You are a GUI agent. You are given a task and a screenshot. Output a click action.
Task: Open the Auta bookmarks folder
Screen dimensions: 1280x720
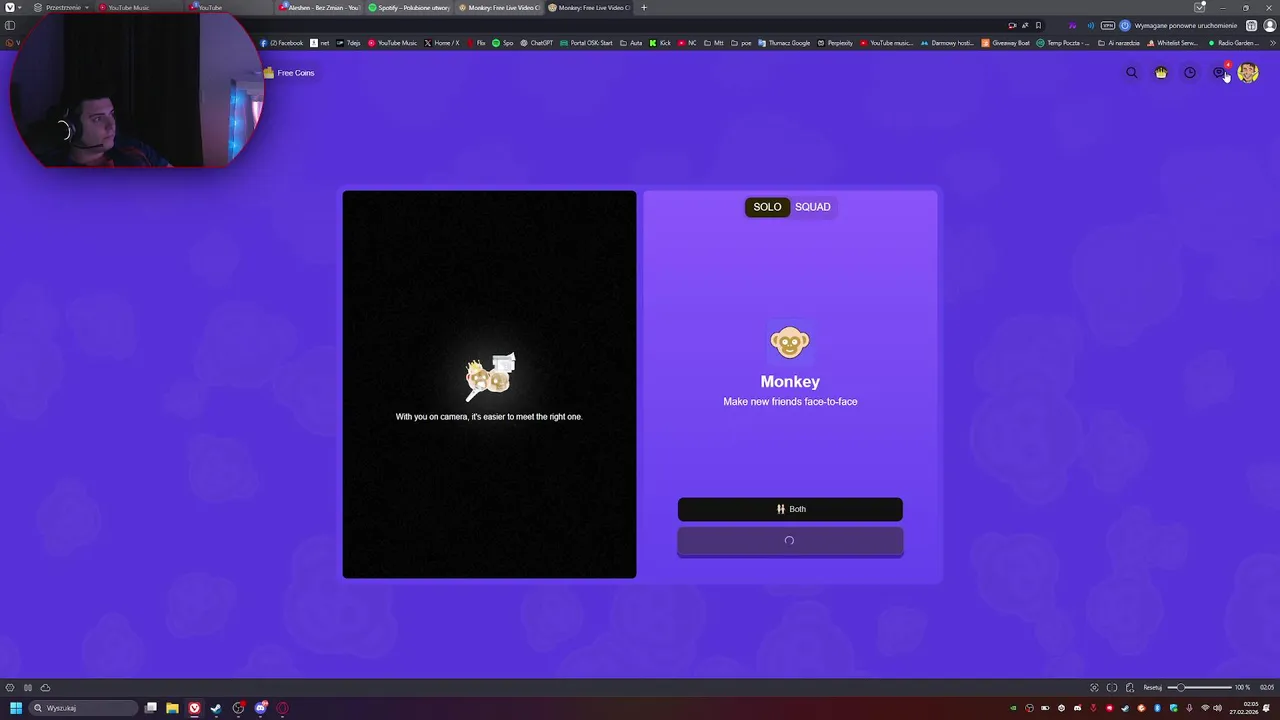click(631, 43)
